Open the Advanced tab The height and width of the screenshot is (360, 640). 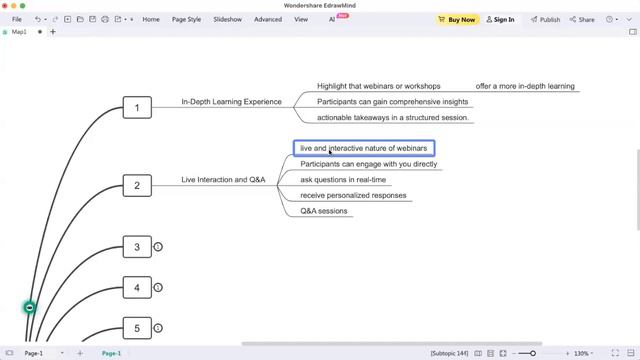268,19
